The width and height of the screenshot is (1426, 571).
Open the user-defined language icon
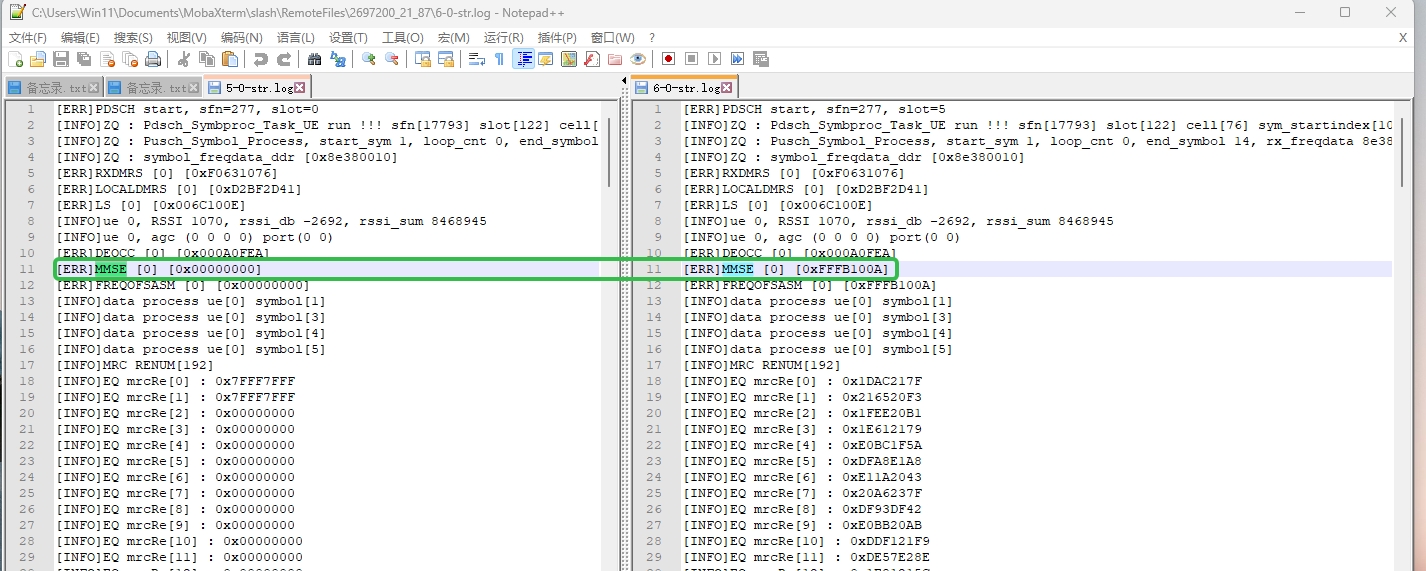[545, 59]
